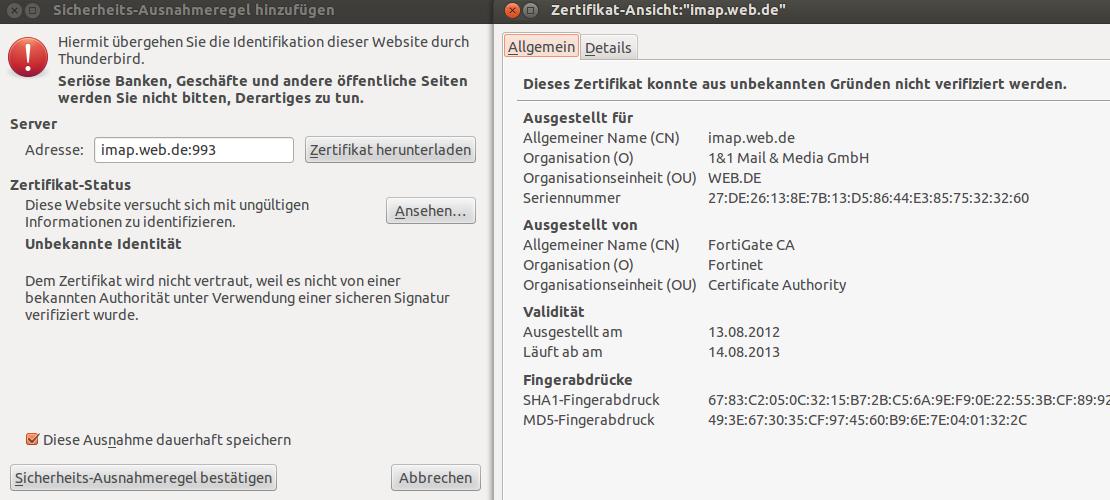Click the red warning exclamation icon
The image size is (1110, 500).
[28, 57]
